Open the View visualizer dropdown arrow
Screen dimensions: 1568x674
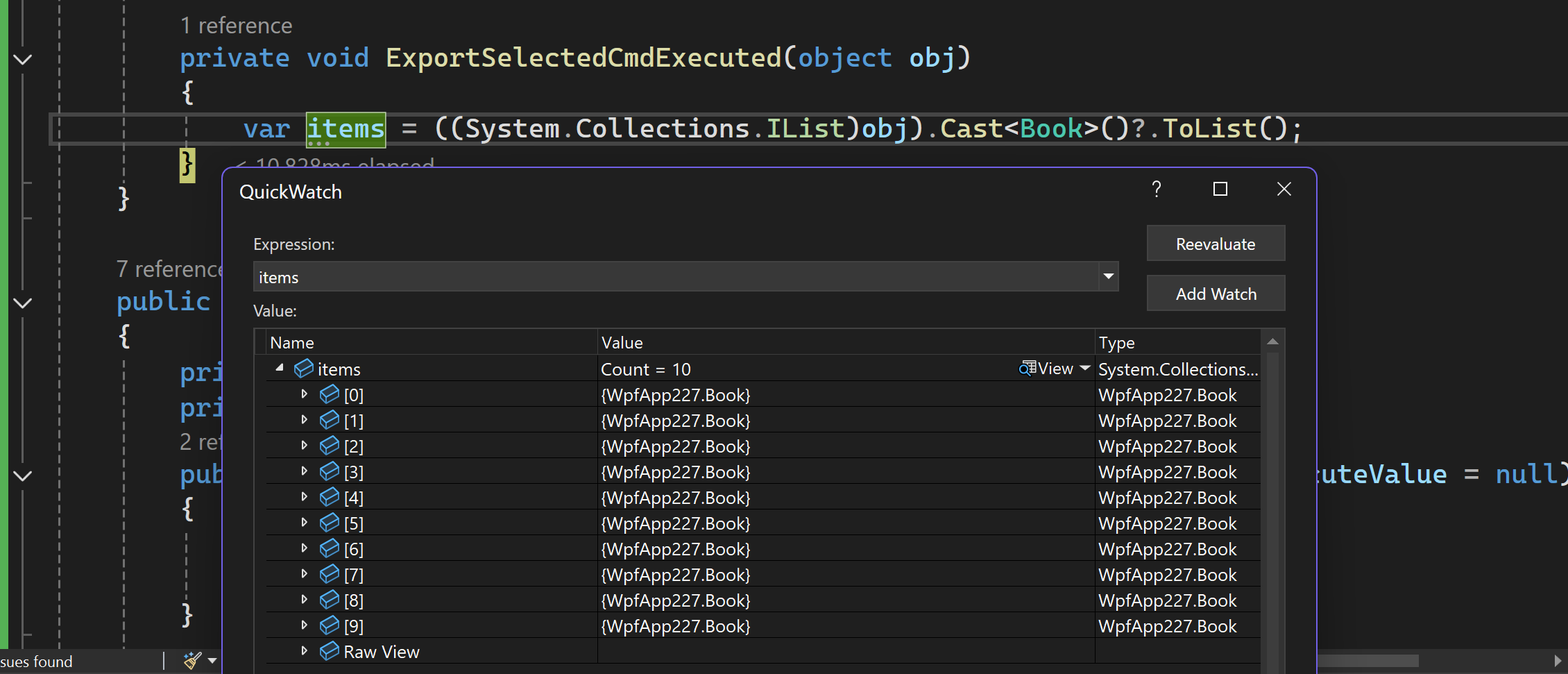(1085, 369)
